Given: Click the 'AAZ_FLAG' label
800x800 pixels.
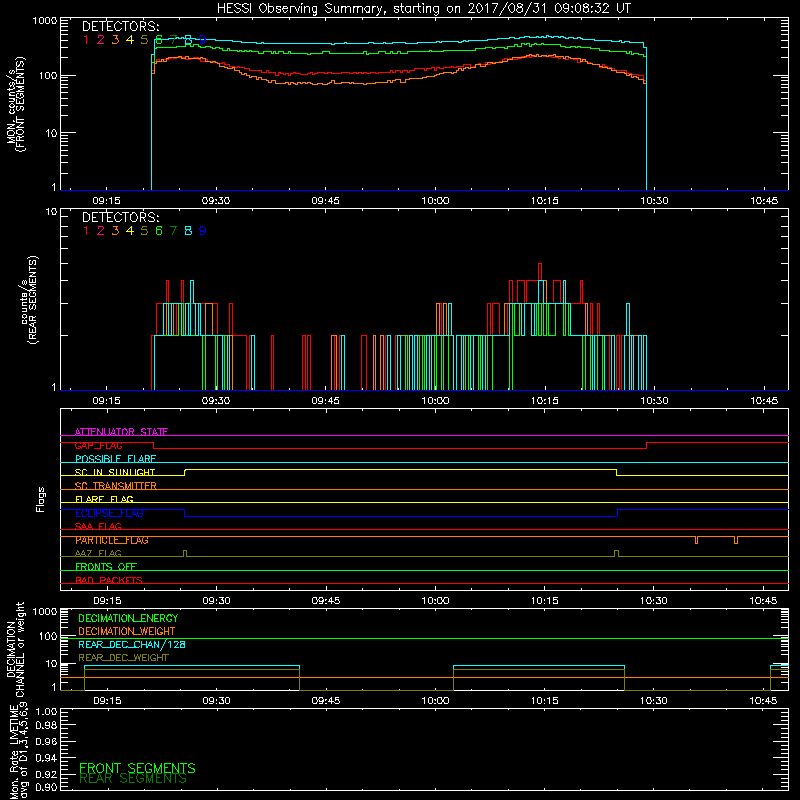Looking at the screenshot, I should [98, 554].
